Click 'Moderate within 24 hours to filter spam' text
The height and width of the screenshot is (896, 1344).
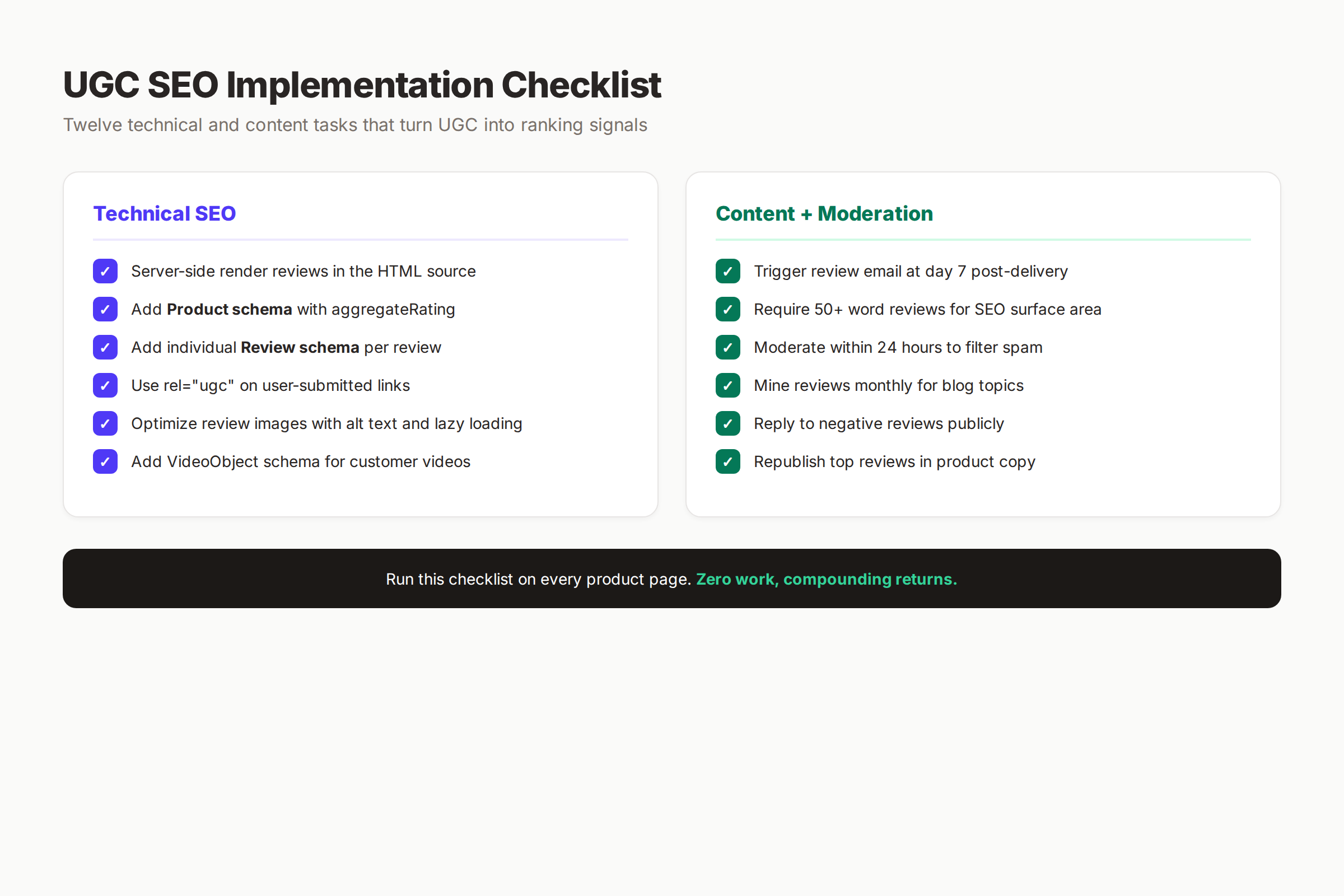pos(898,347)
